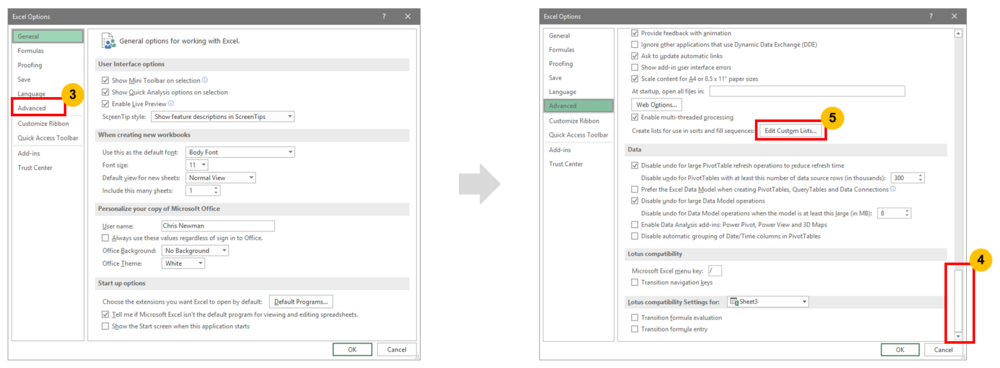Click the scrollbar thumb in Advanced options
Screen dimensions: 1000x368
click(958, 300)
